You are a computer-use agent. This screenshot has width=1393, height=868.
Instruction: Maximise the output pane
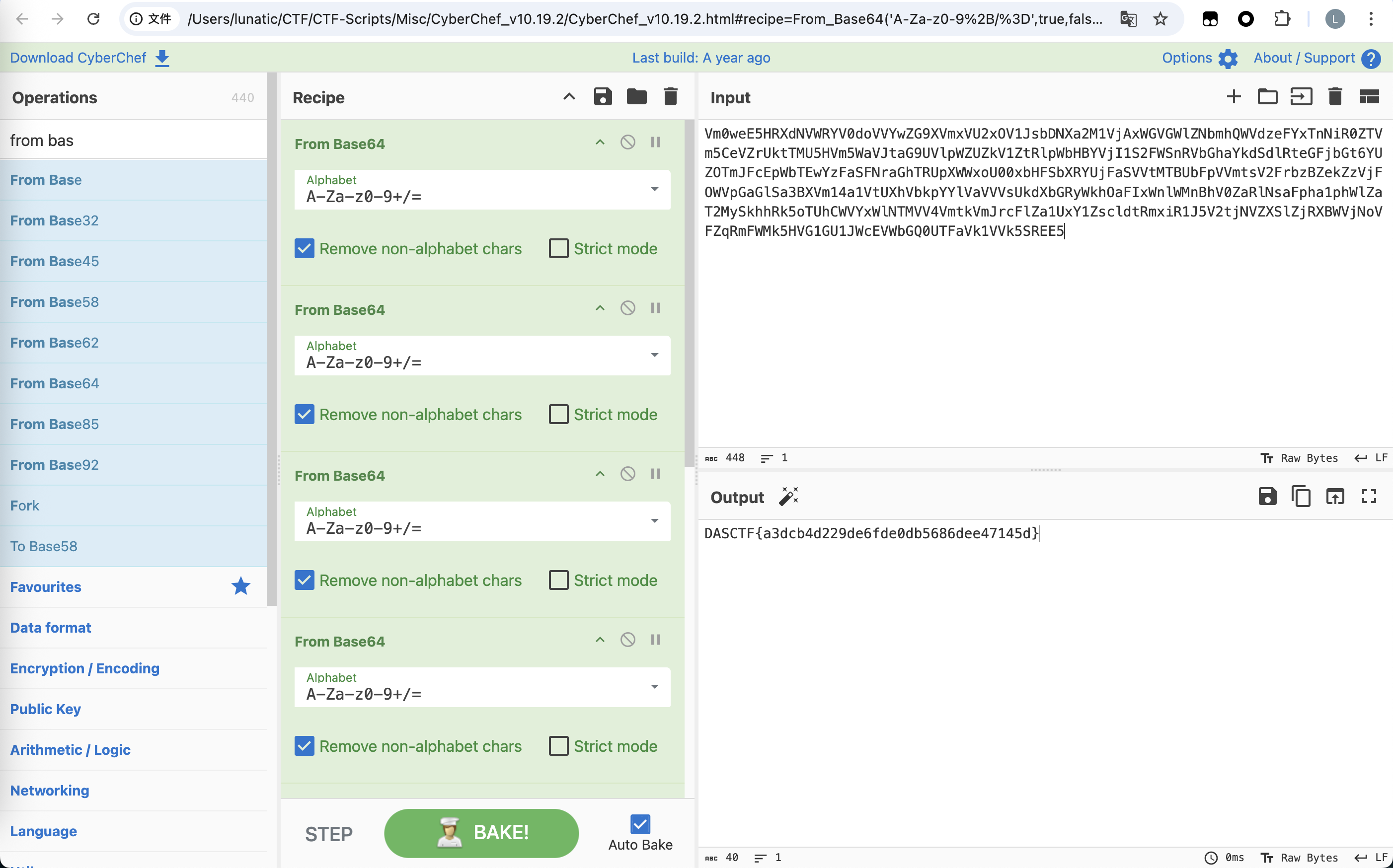(1369, 496)
